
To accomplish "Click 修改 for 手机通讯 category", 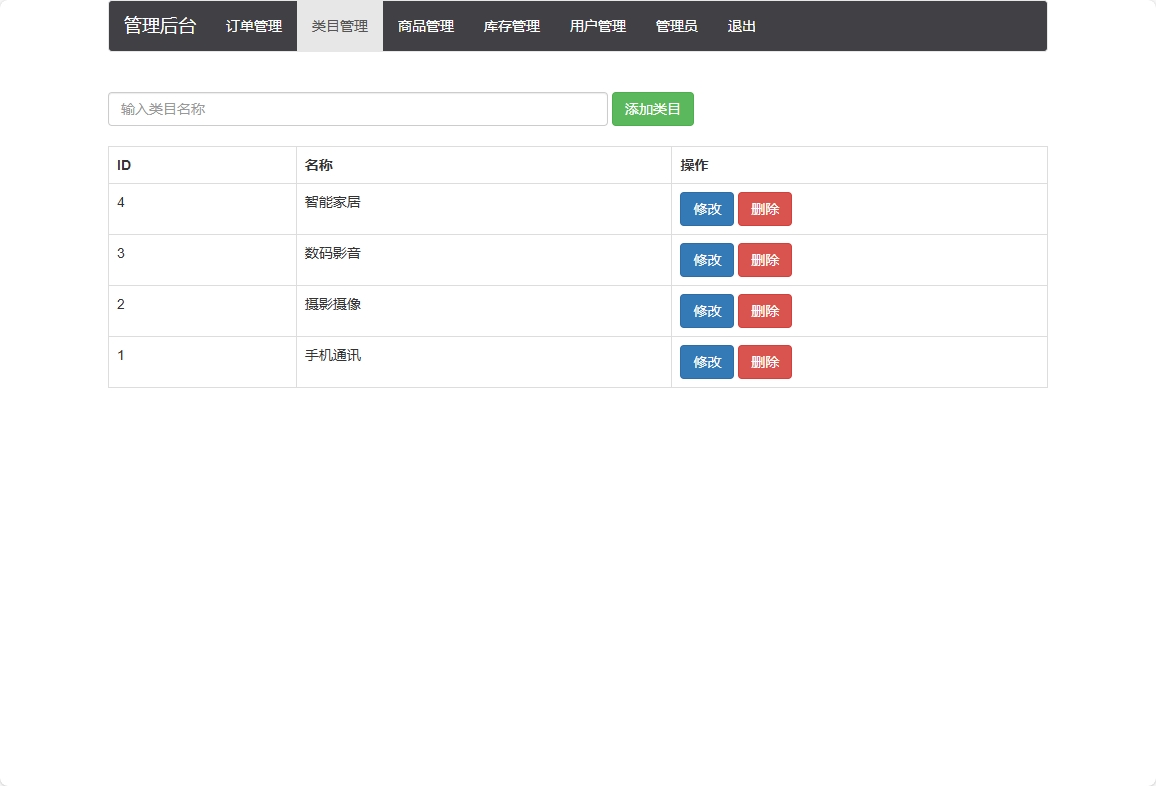I will (x=706, y=362).
